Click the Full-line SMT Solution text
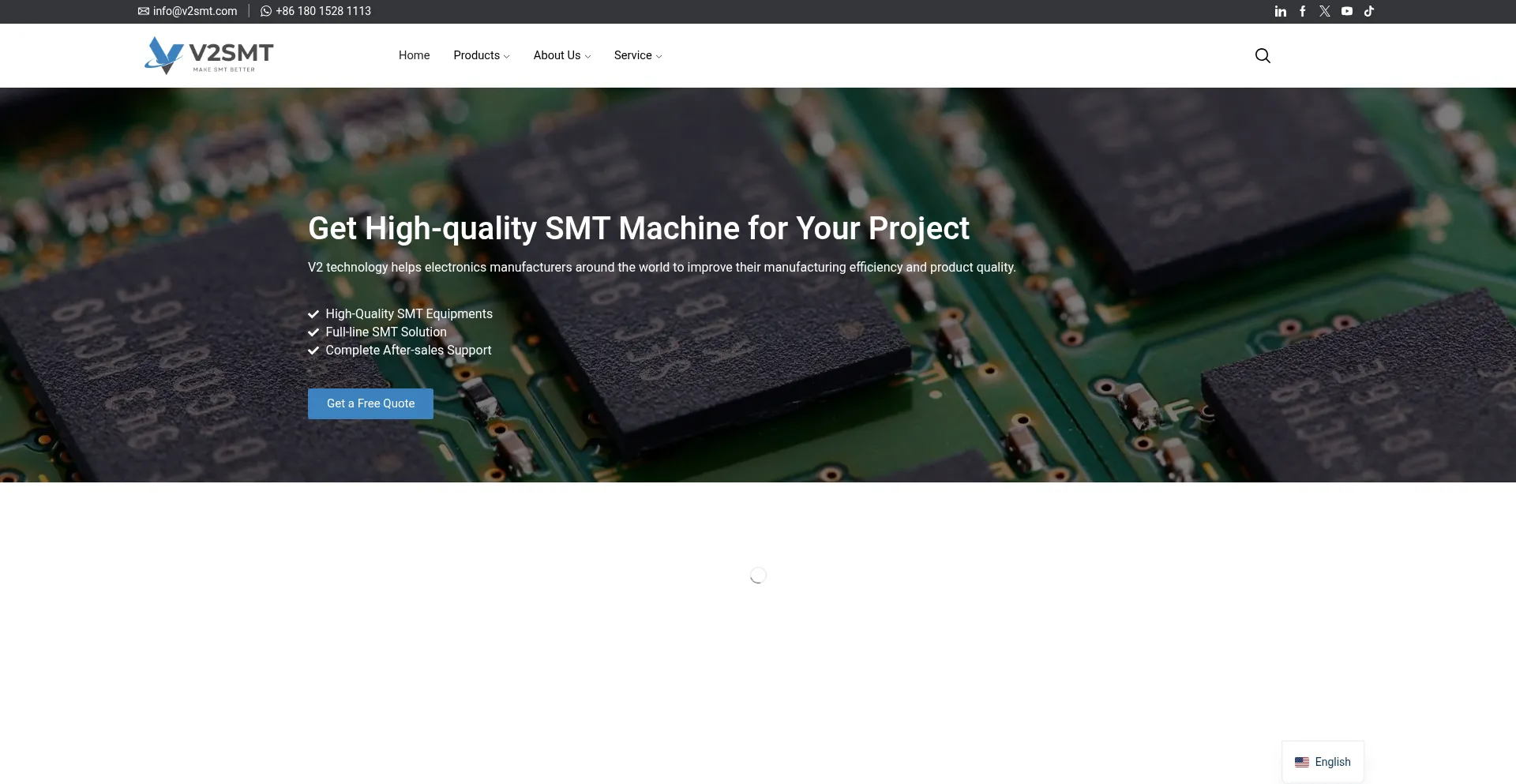Screen dimensions: 1516x784 click(386, 332)
